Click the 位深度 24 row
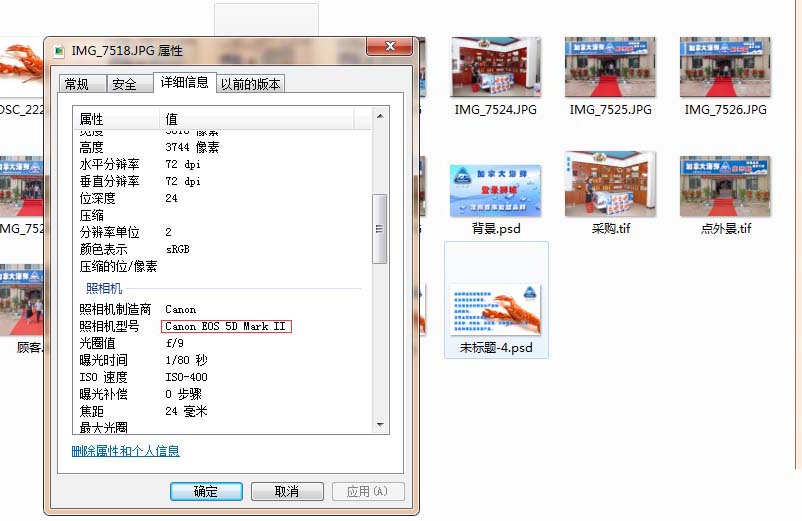Image resolution: width=802 pixels, height=521 pixels. tap(222, 198)
